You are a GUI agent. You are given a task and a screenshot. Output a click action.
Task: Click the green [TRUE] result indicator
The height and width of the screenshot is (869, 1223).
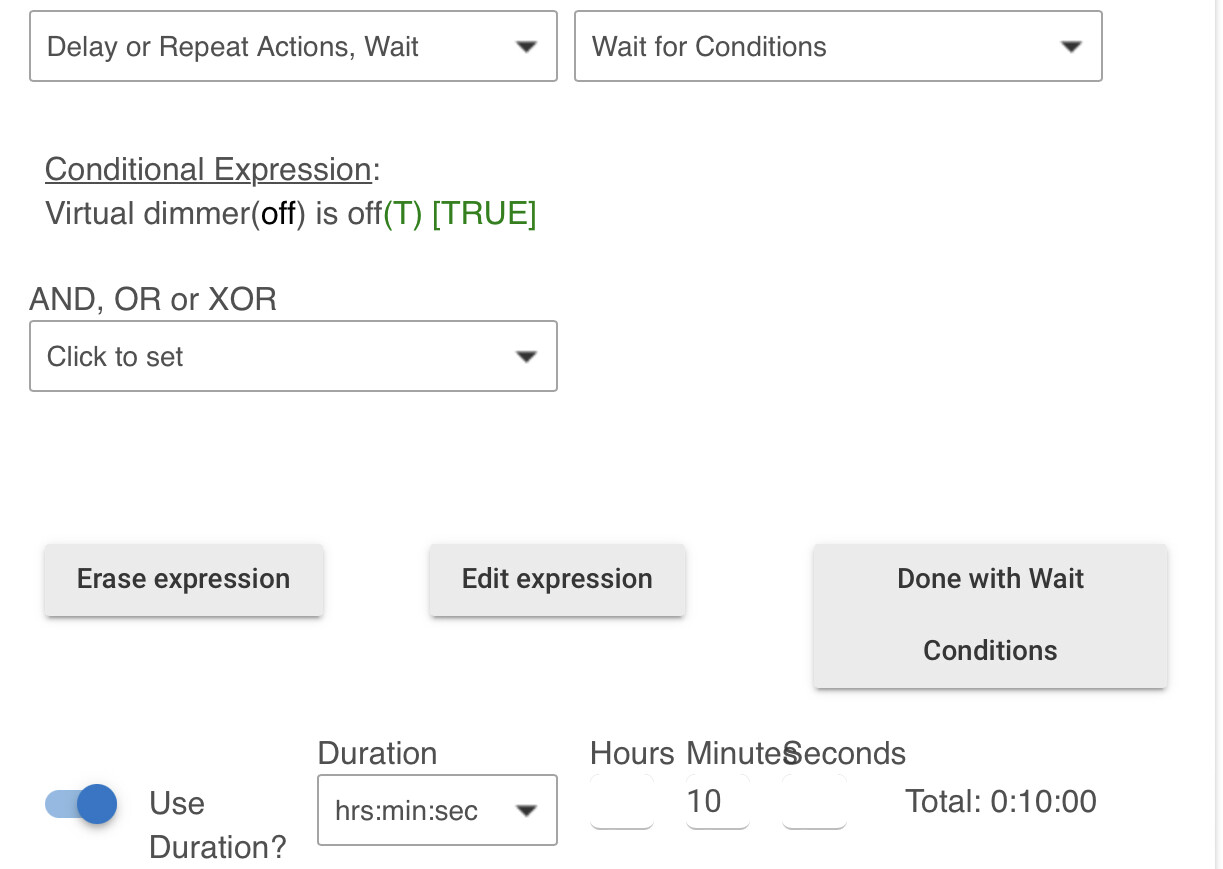click(x=484, y=214)
